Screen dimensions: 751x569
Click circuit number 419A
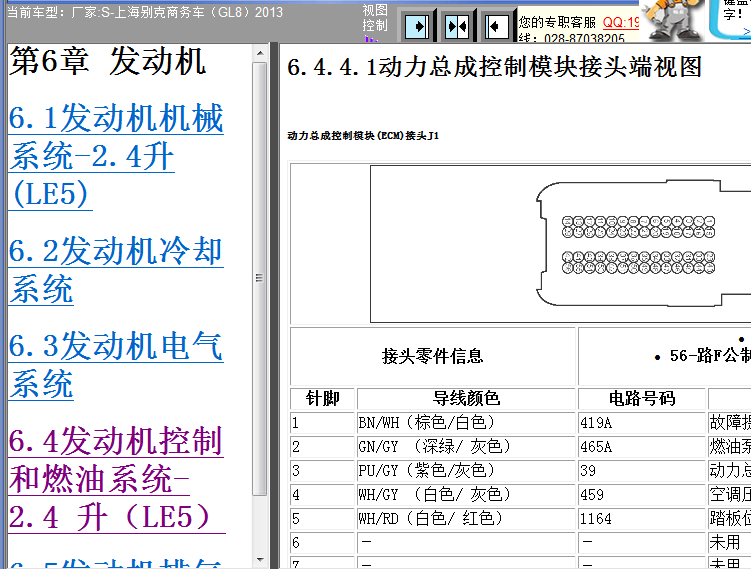click(642, 422)
